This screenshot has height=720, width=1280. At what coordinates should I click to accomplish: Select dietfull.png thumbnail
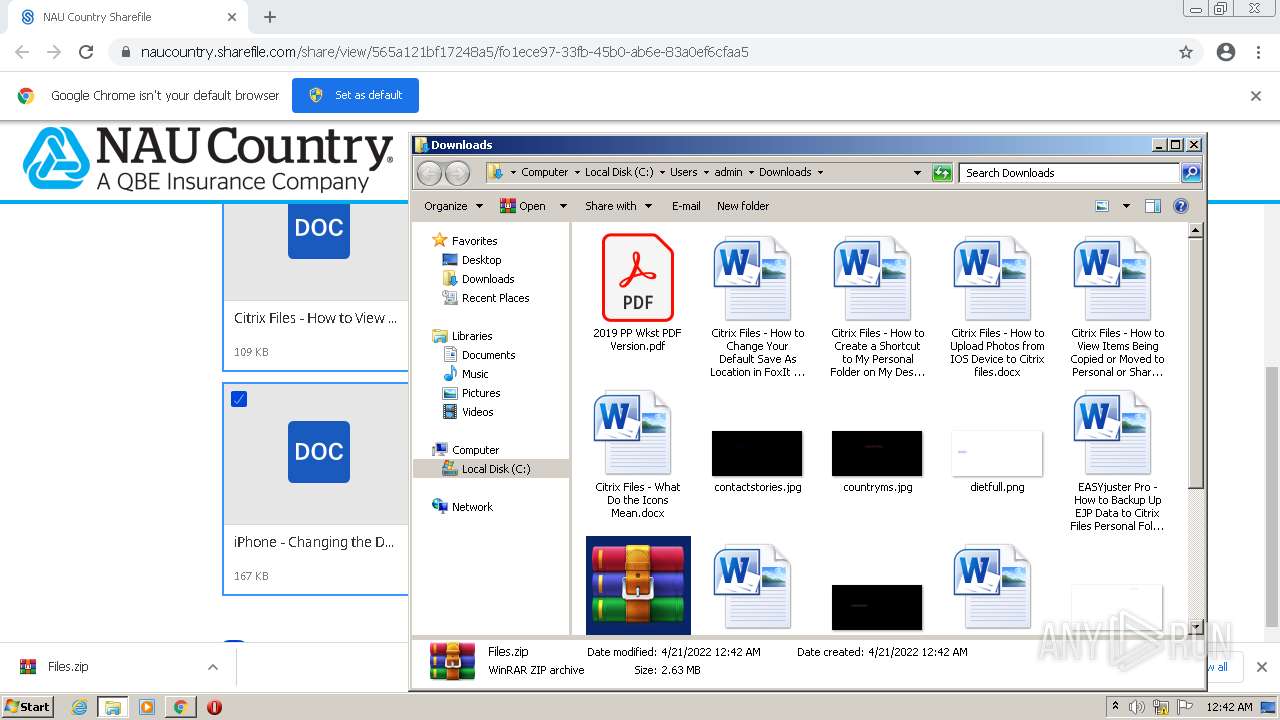tap(997, 453)
